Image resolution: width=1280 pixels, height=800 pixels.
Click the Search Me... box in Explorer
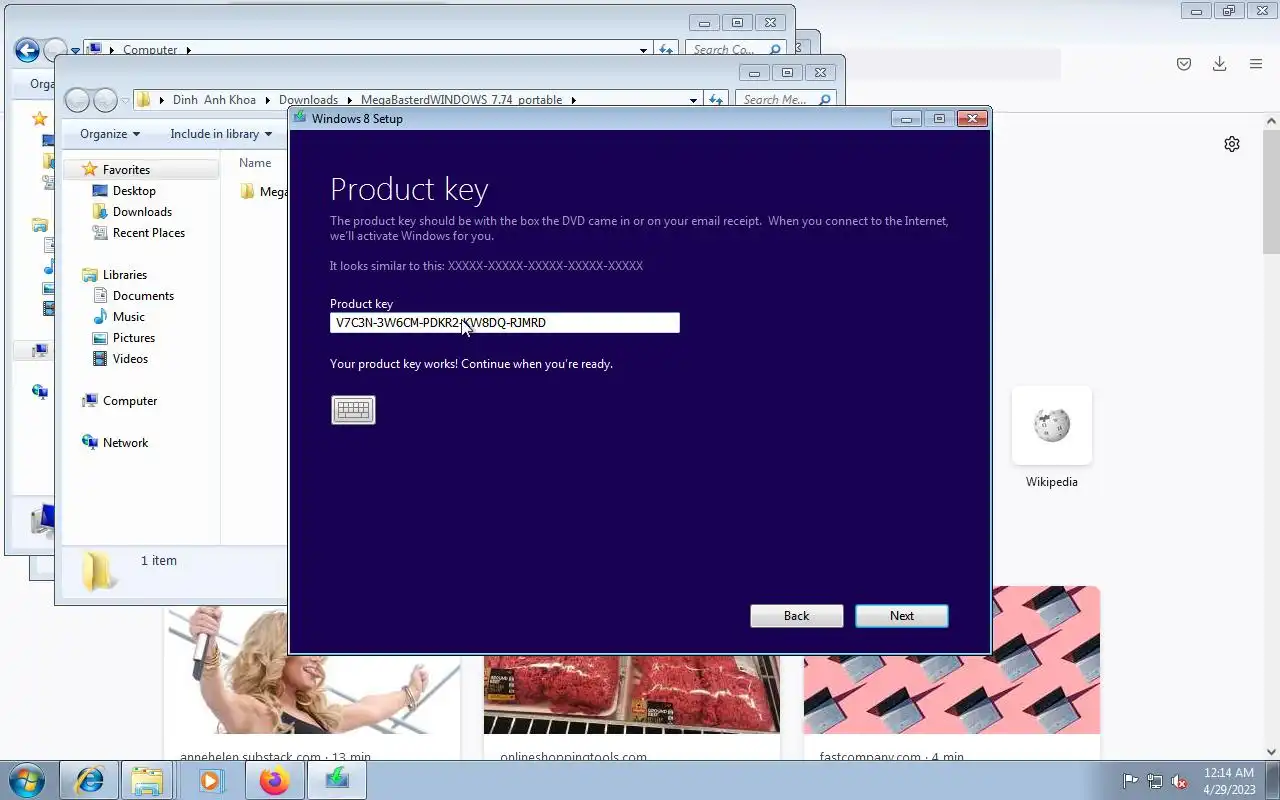[x=785, y=100]
